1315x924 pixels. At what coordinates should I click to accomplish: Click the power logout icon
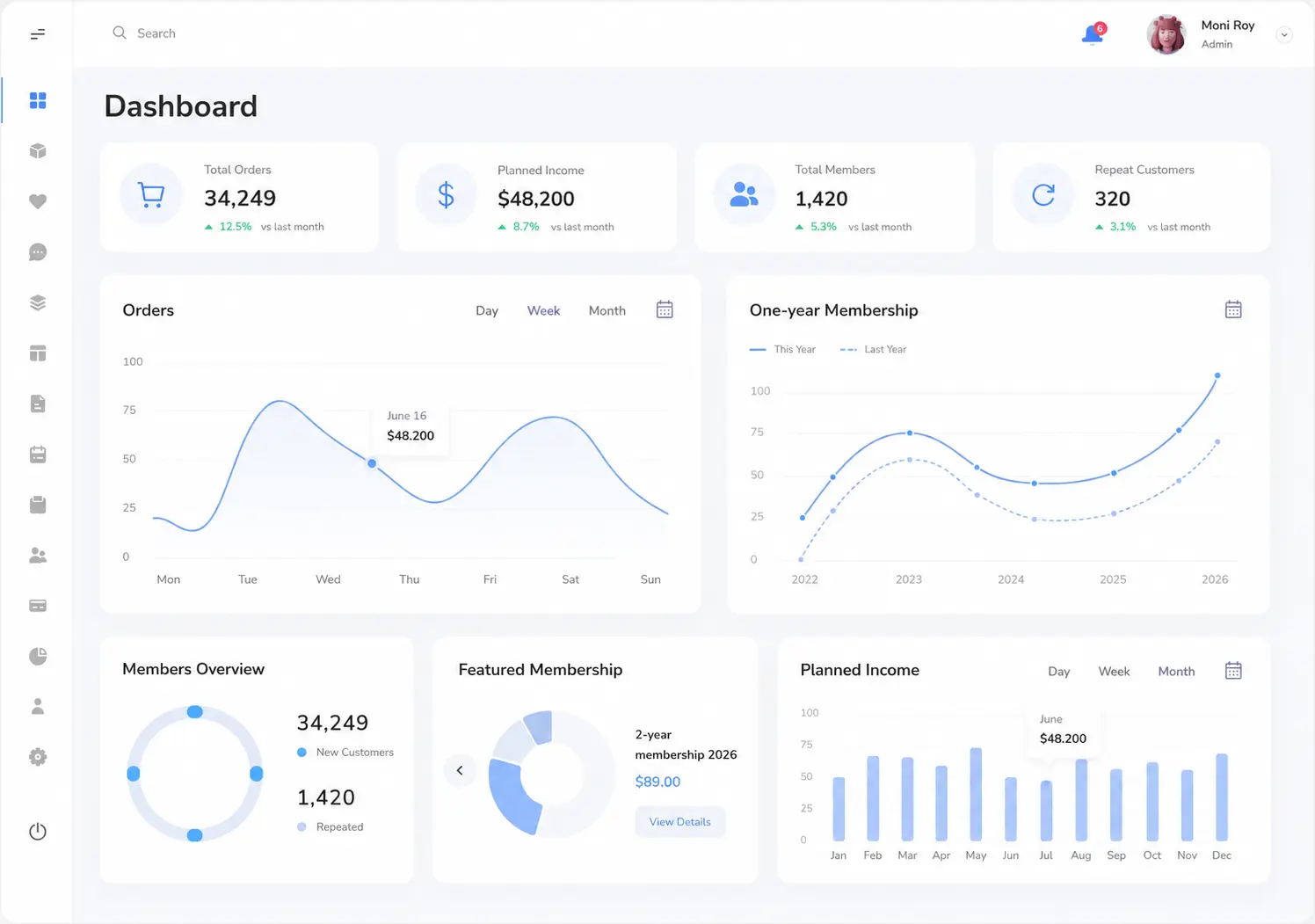(x=38, y=831)
